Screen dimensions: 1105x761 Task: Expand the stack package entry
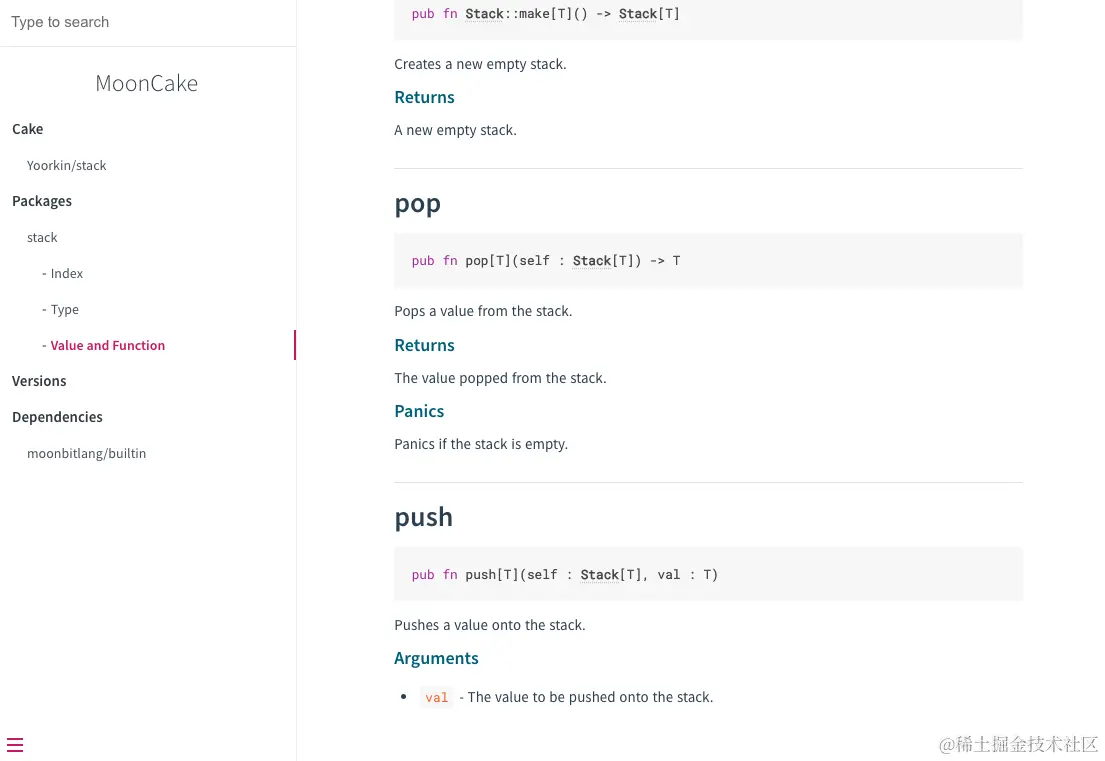(x=42, y=237)
